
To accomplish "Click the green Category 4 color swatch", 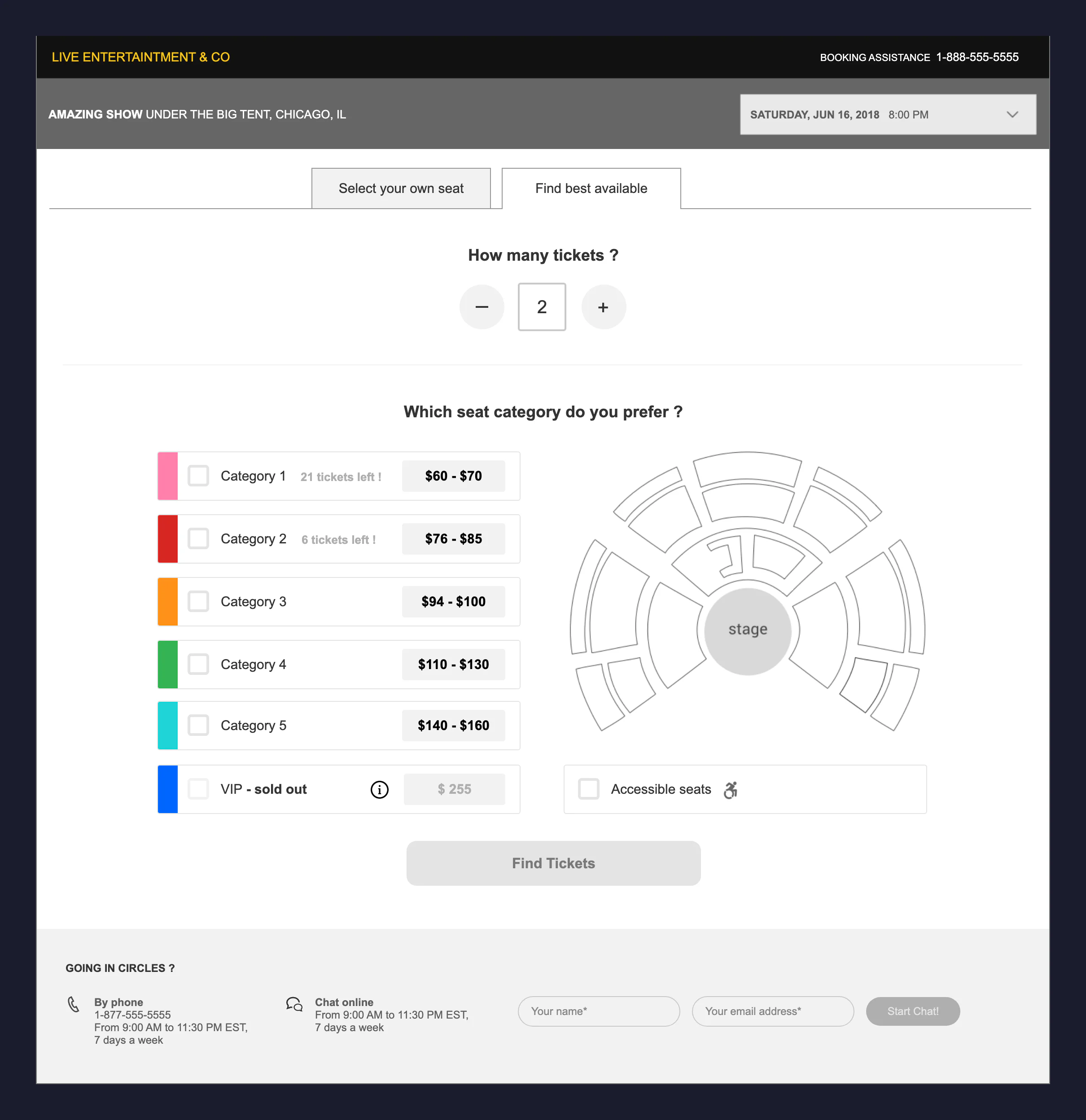I will pos(167,665).
